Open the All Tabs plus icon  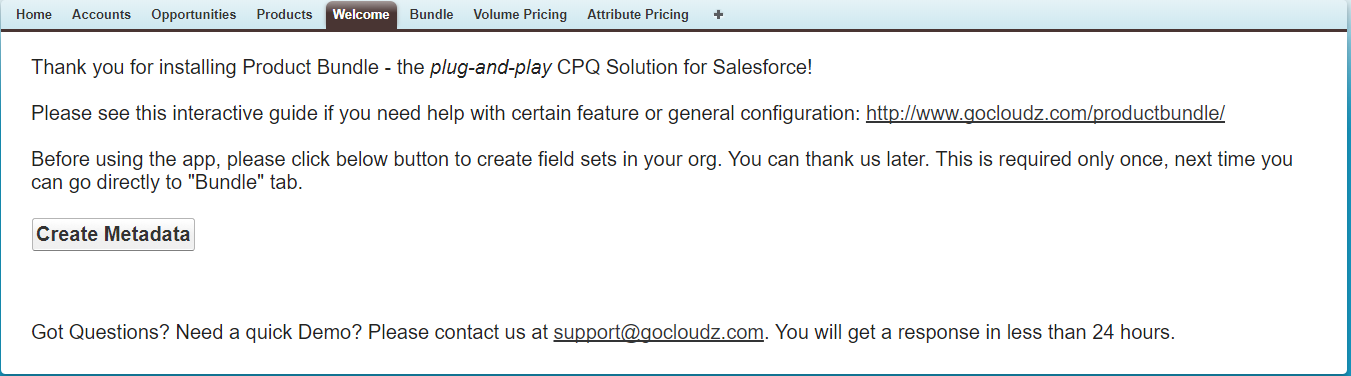(718, 15)
